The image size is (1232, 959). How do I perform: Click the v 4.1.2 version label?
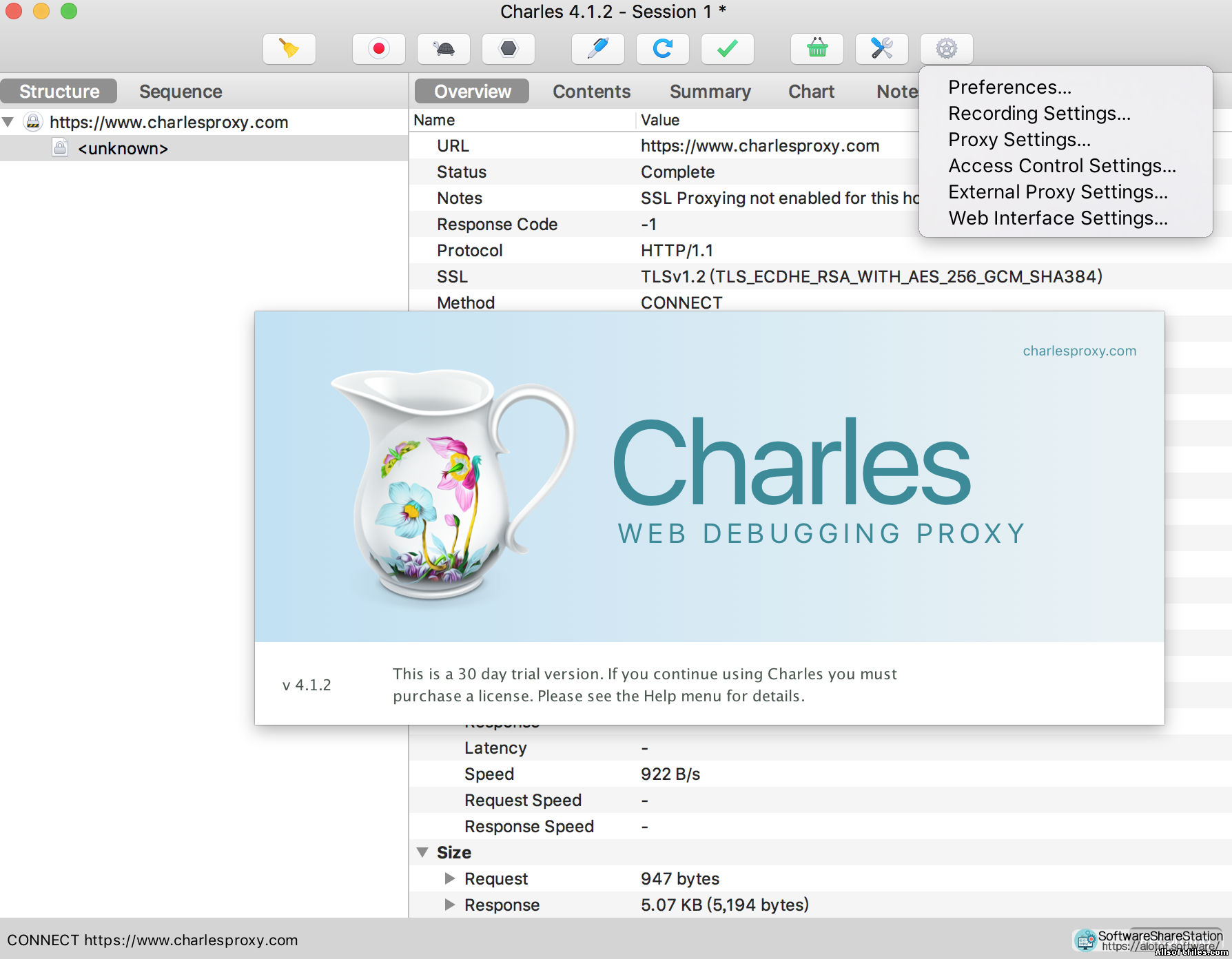click(307, 685)
